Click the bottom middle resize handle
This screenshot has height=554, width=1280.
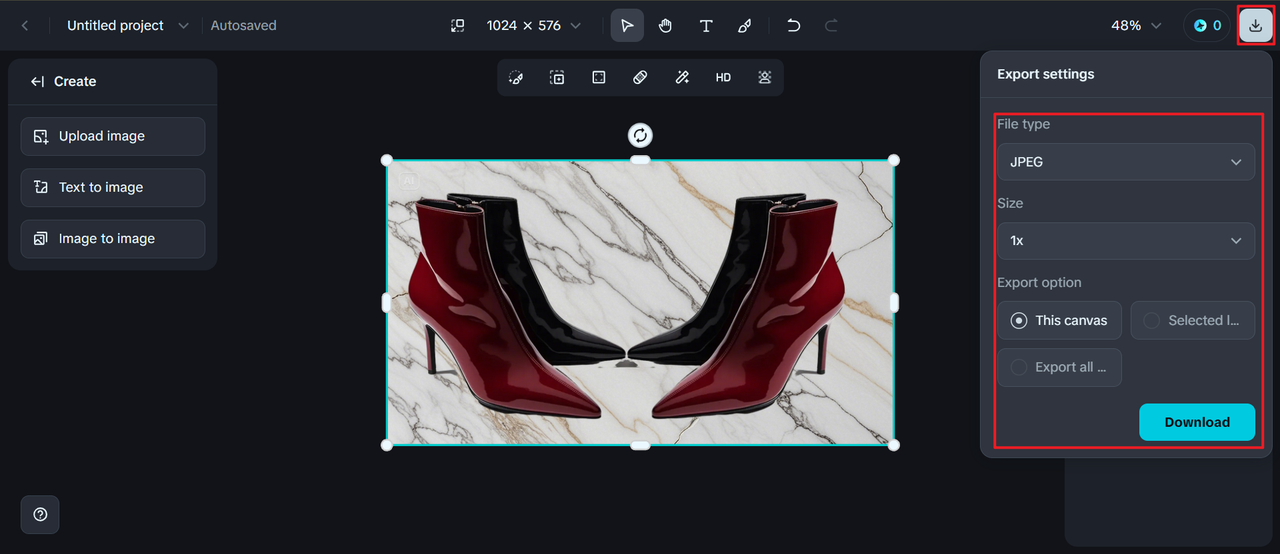tap(640, 445)
